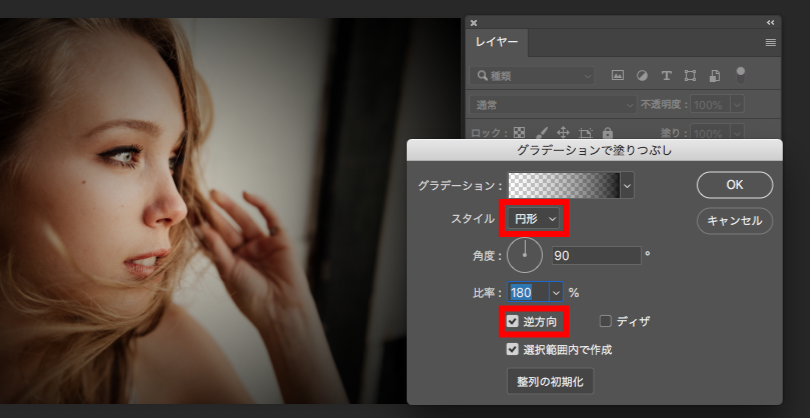
Task: Filter for pixel layers icon
Action: tap(617, 75)
